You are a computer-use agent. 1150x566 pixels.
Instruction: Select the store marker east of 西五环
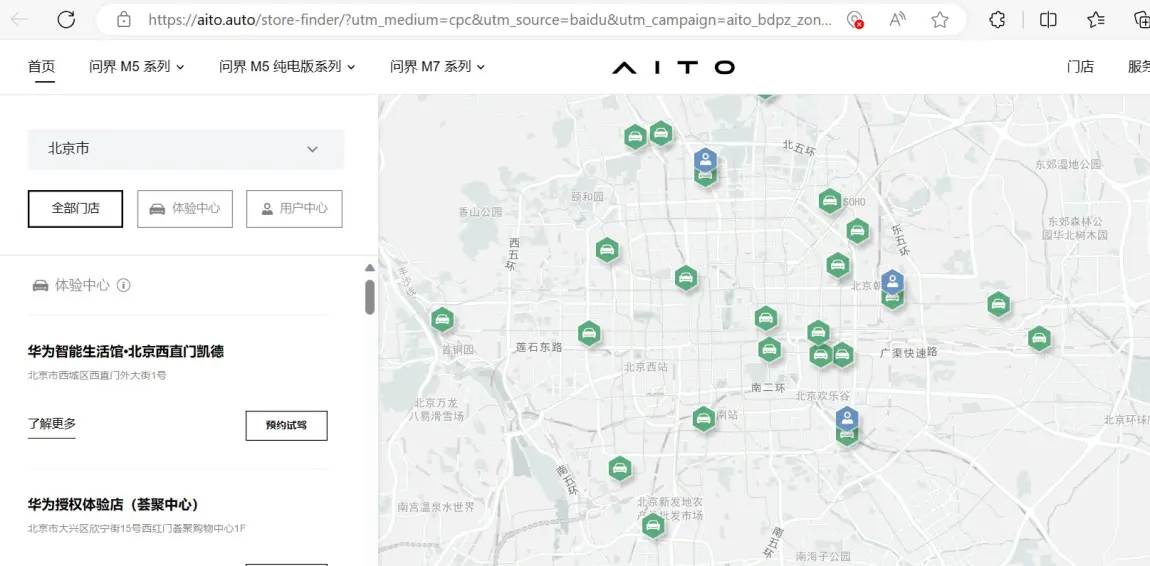[x=607, y=250]
